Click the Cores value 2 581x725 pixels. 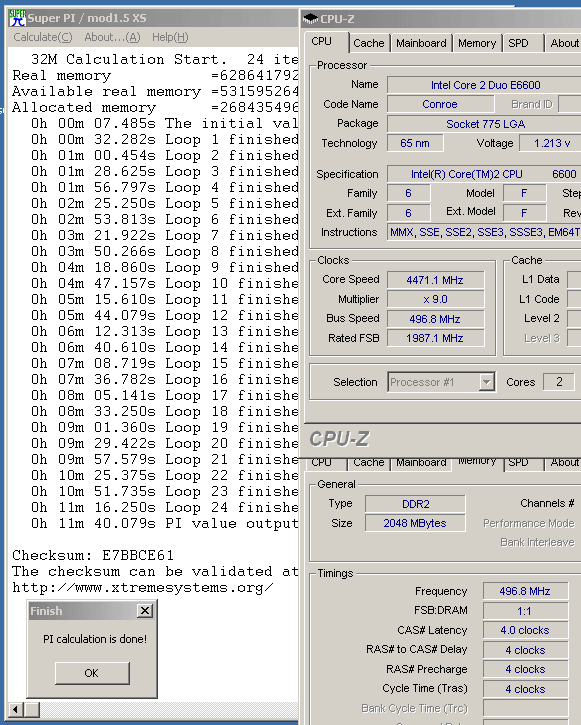coord(559,382)
